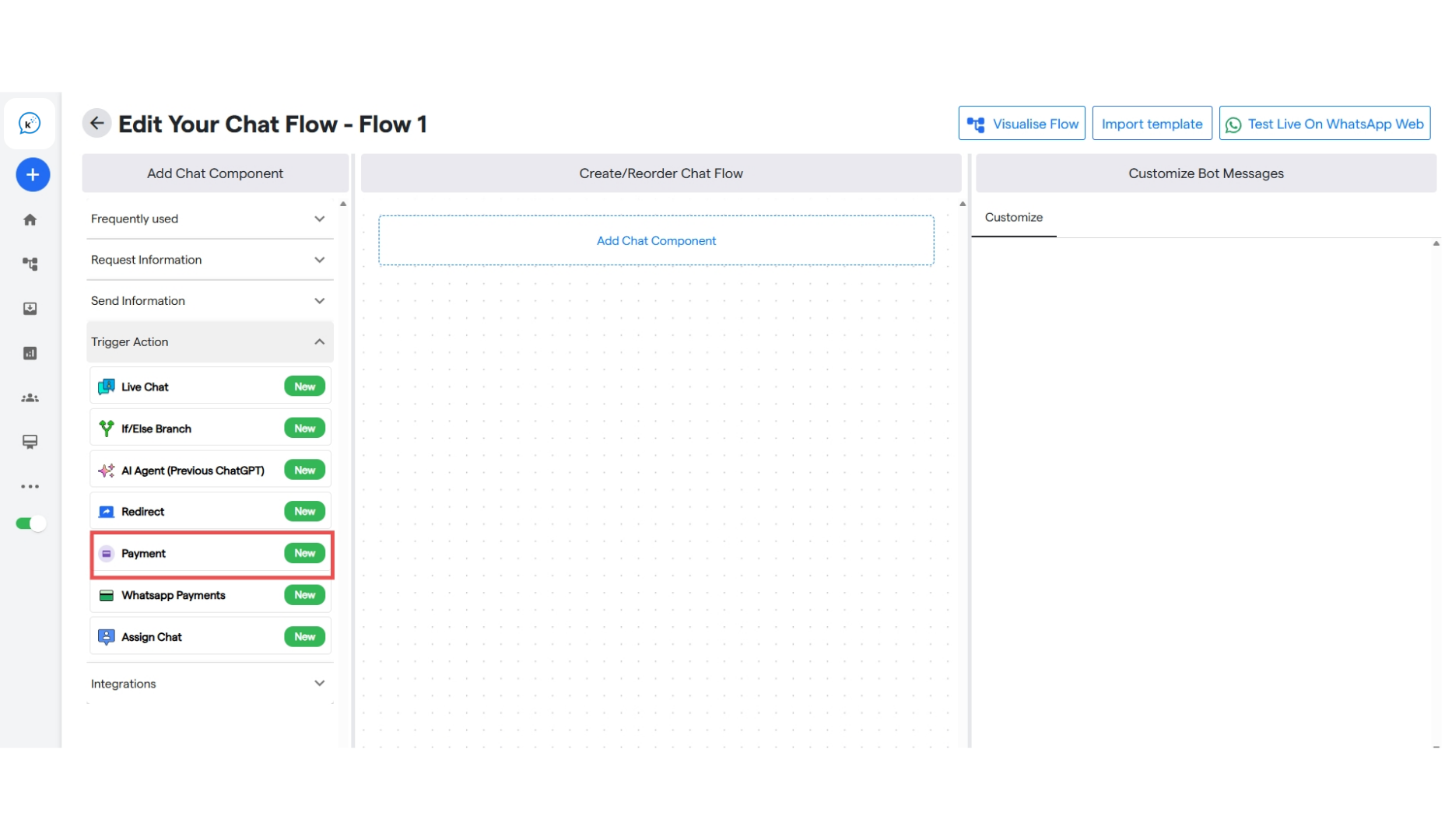Click the dashed Add Chat Component box

[656, 241]
